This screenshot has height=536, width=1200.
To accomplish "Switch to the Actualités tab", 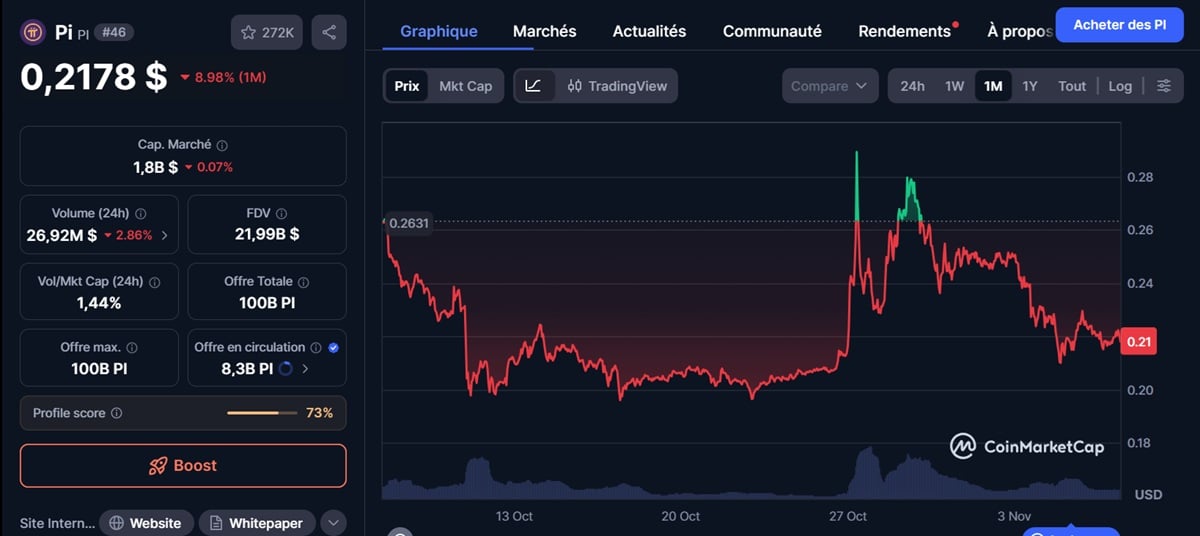I will [x=650, y=31].
